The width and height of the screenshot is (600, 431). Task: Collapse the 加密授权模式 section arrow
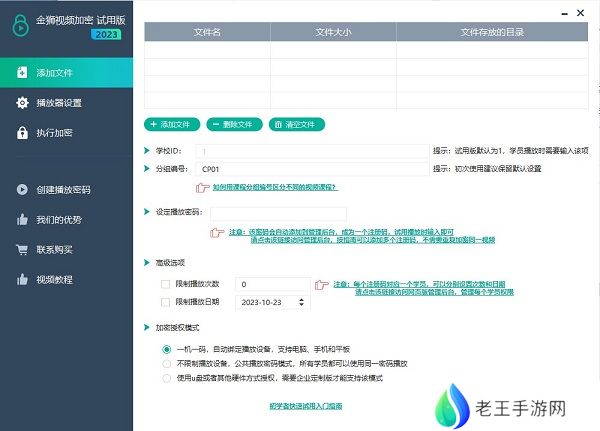[147, 327]
